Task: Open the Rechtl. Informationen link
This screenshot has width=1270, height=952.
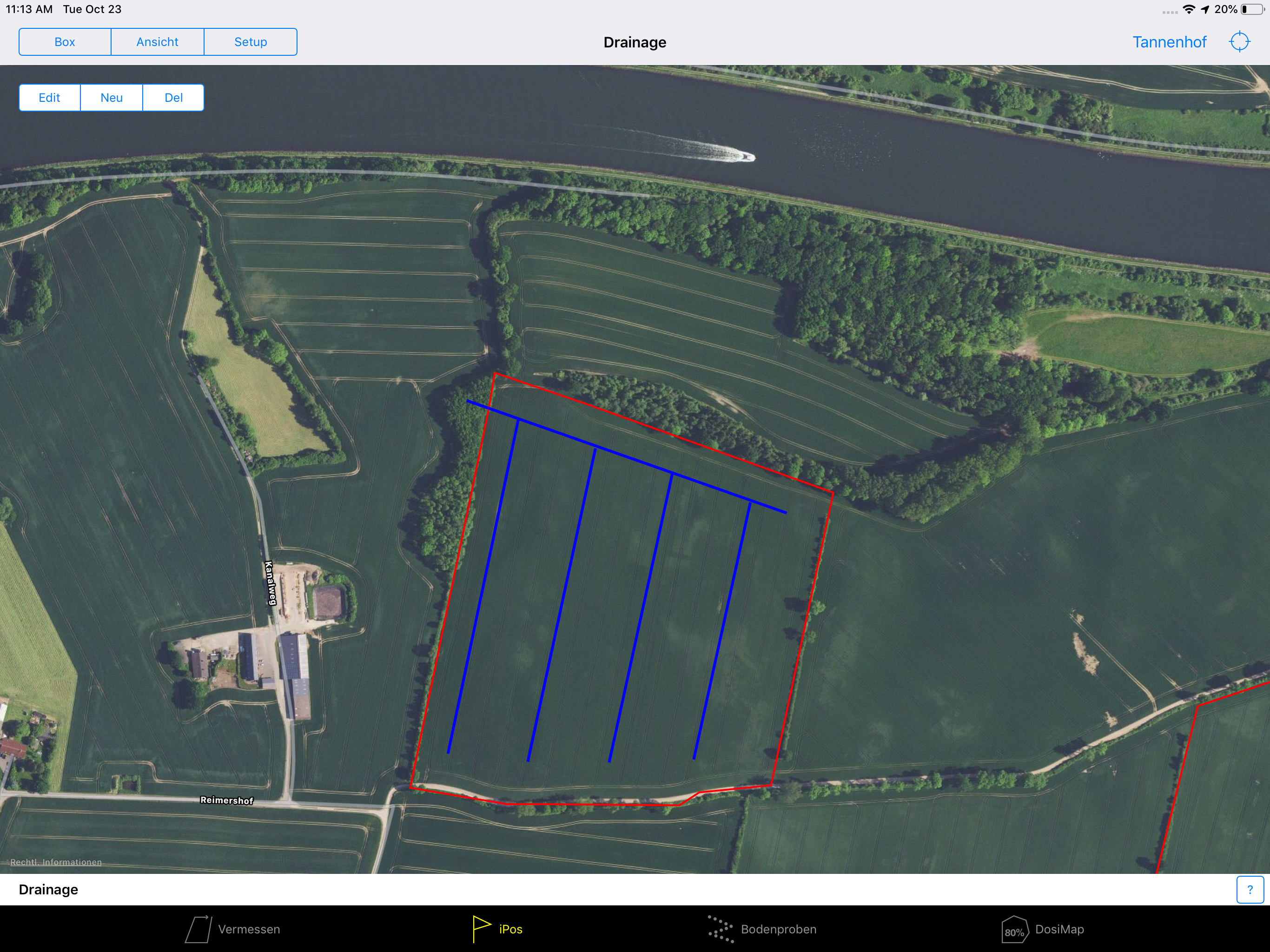Action: (x=56, y=862)
